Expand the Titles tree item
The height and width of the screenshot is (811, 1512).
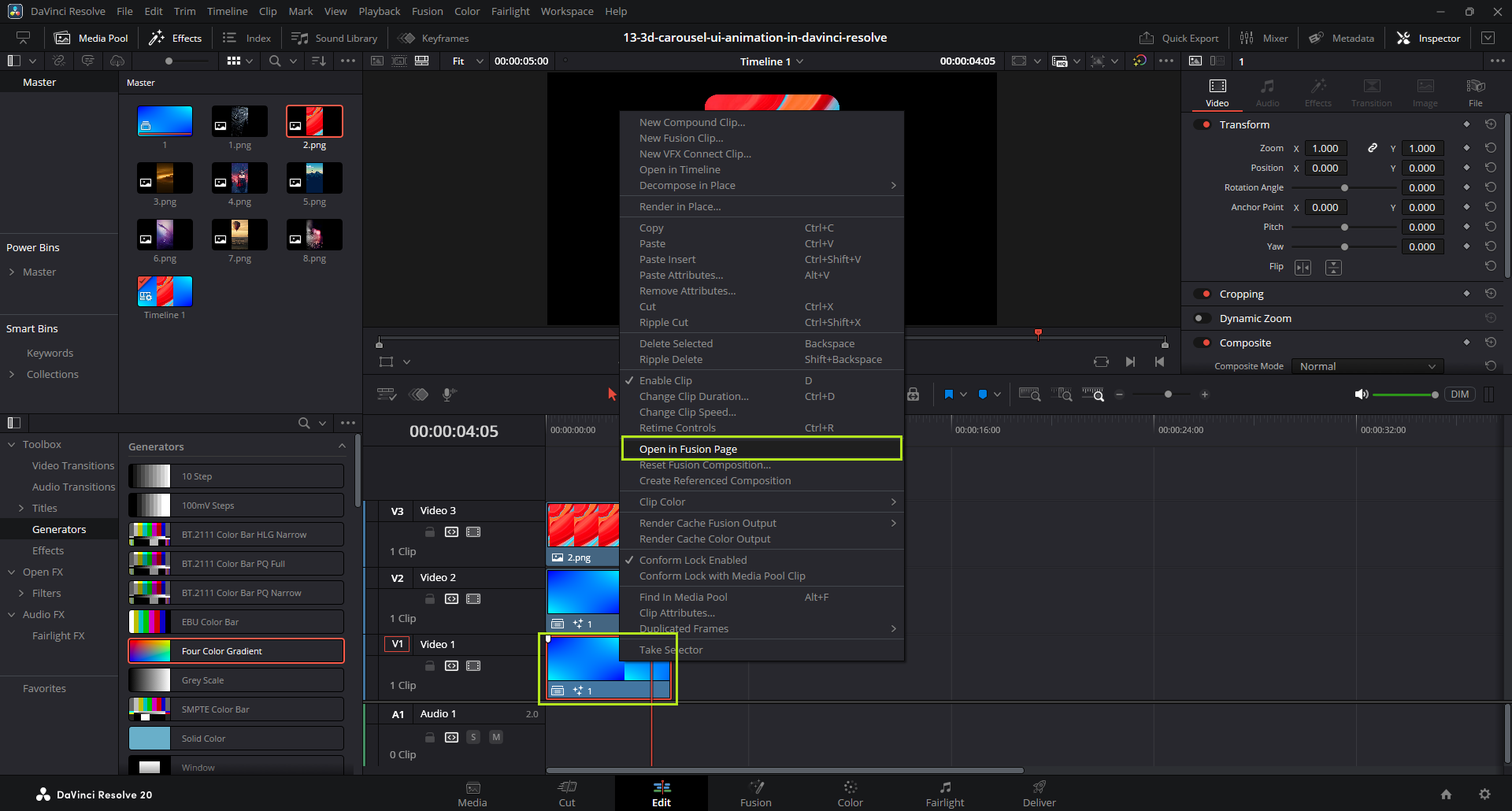[21, 508]
